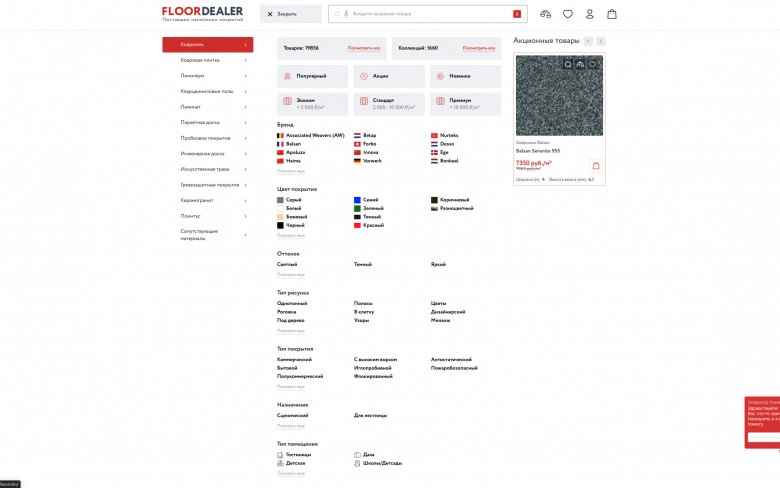Select the Школы/Детсады room type
Viewport: 780px width, 488px height.
pos(378,463)
